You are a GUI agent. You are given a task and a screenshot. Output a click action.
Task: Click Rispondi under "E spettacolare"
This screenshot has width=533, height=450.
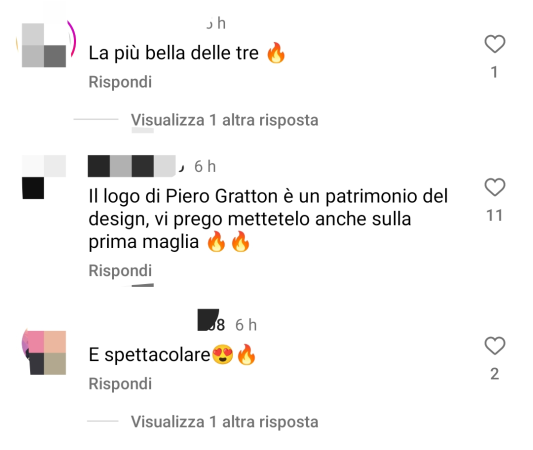(120, 384)
